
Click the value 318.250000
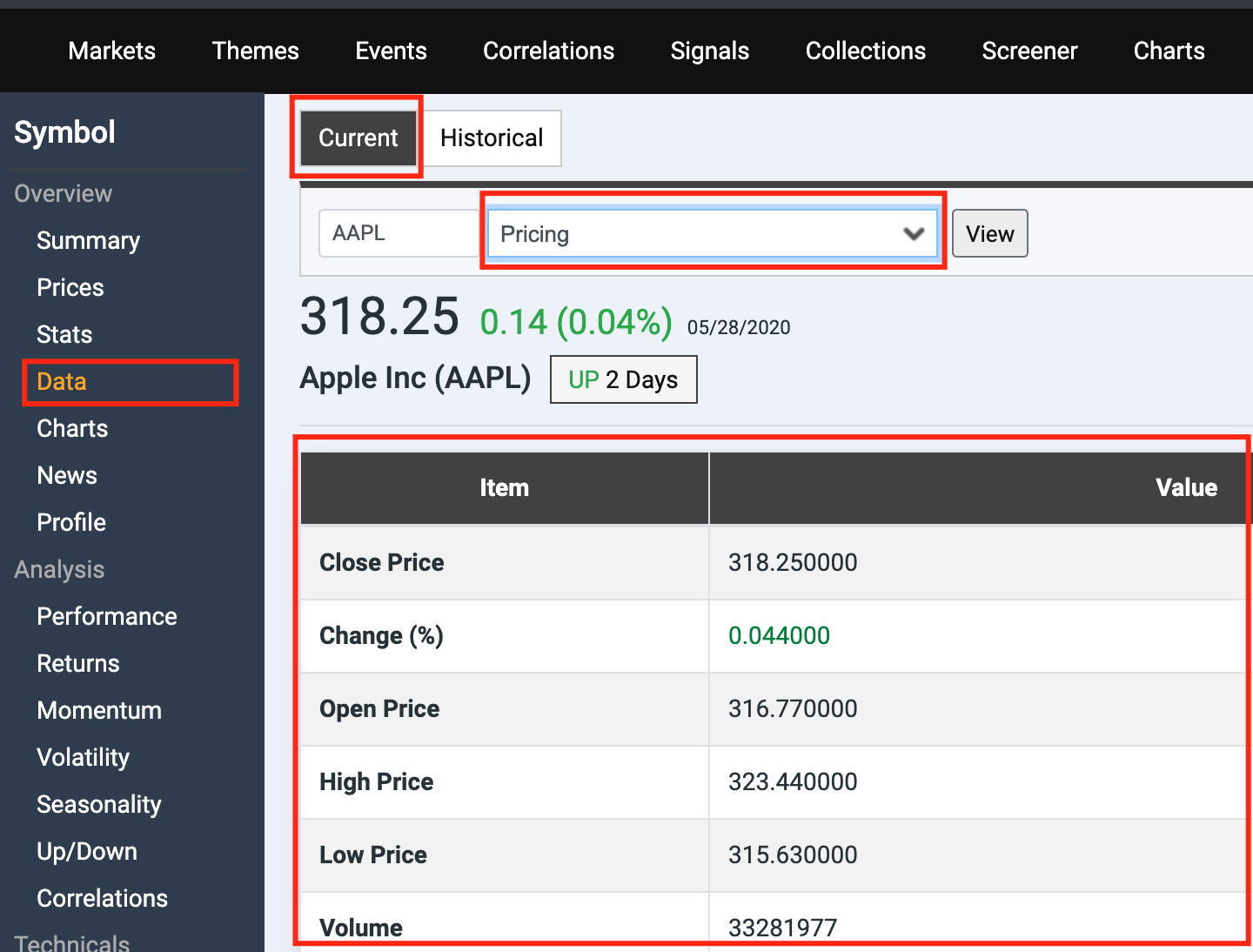click(x=793, y=562)
